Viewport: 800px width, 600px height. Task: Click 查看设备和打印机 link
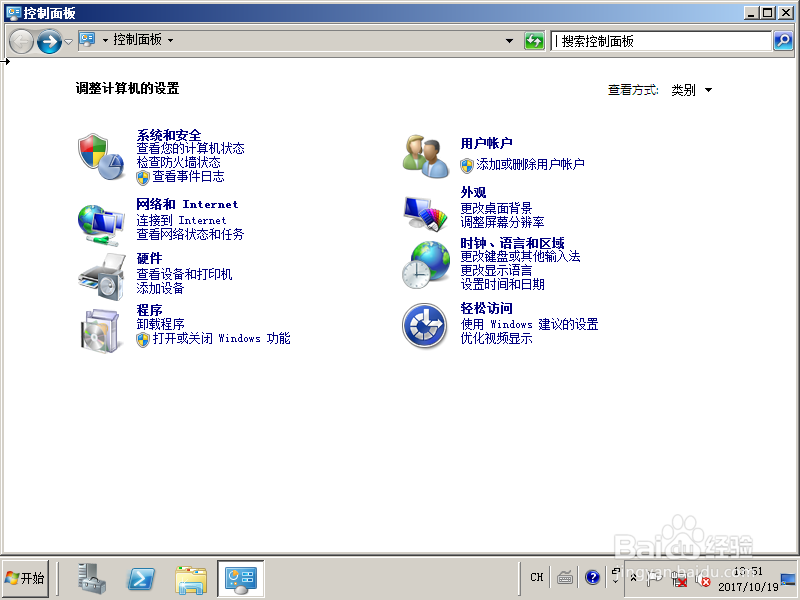(x=184, y=274)
